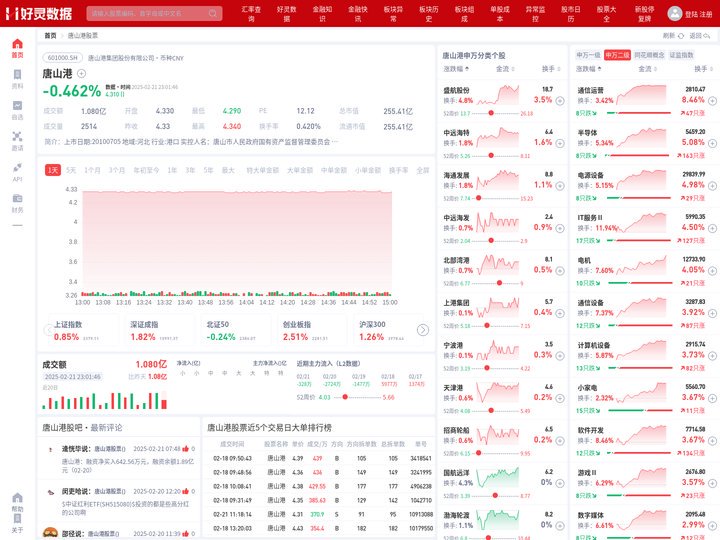
Task: Click the user avatar icon
Action: pos(675,13)
